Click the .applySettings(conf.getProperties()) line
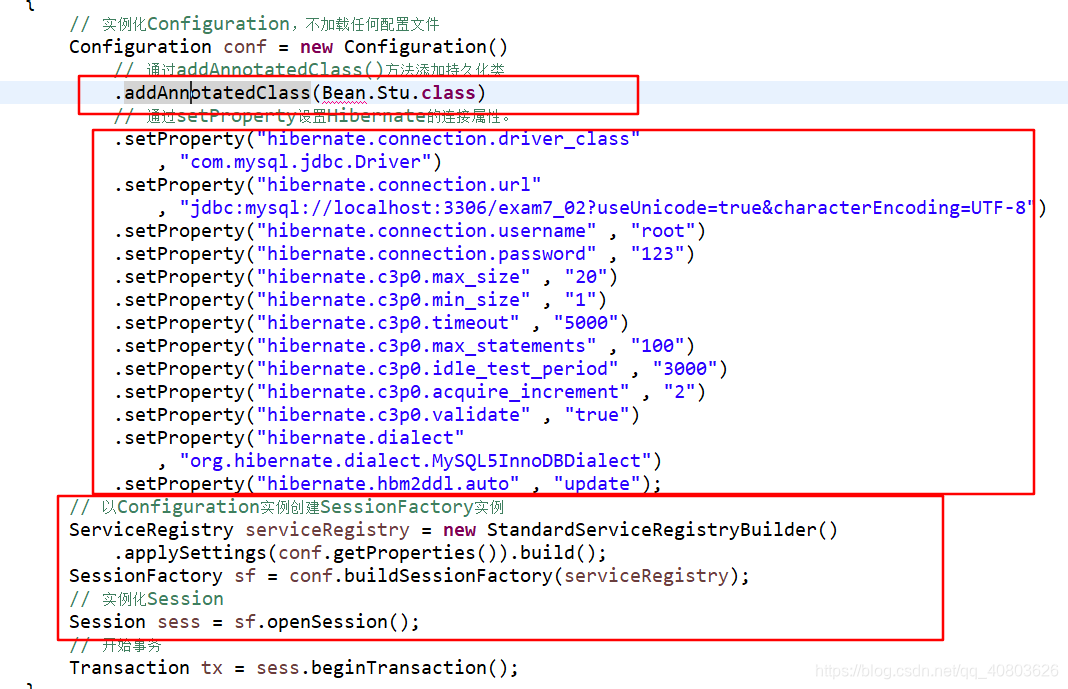 [360, 553]
